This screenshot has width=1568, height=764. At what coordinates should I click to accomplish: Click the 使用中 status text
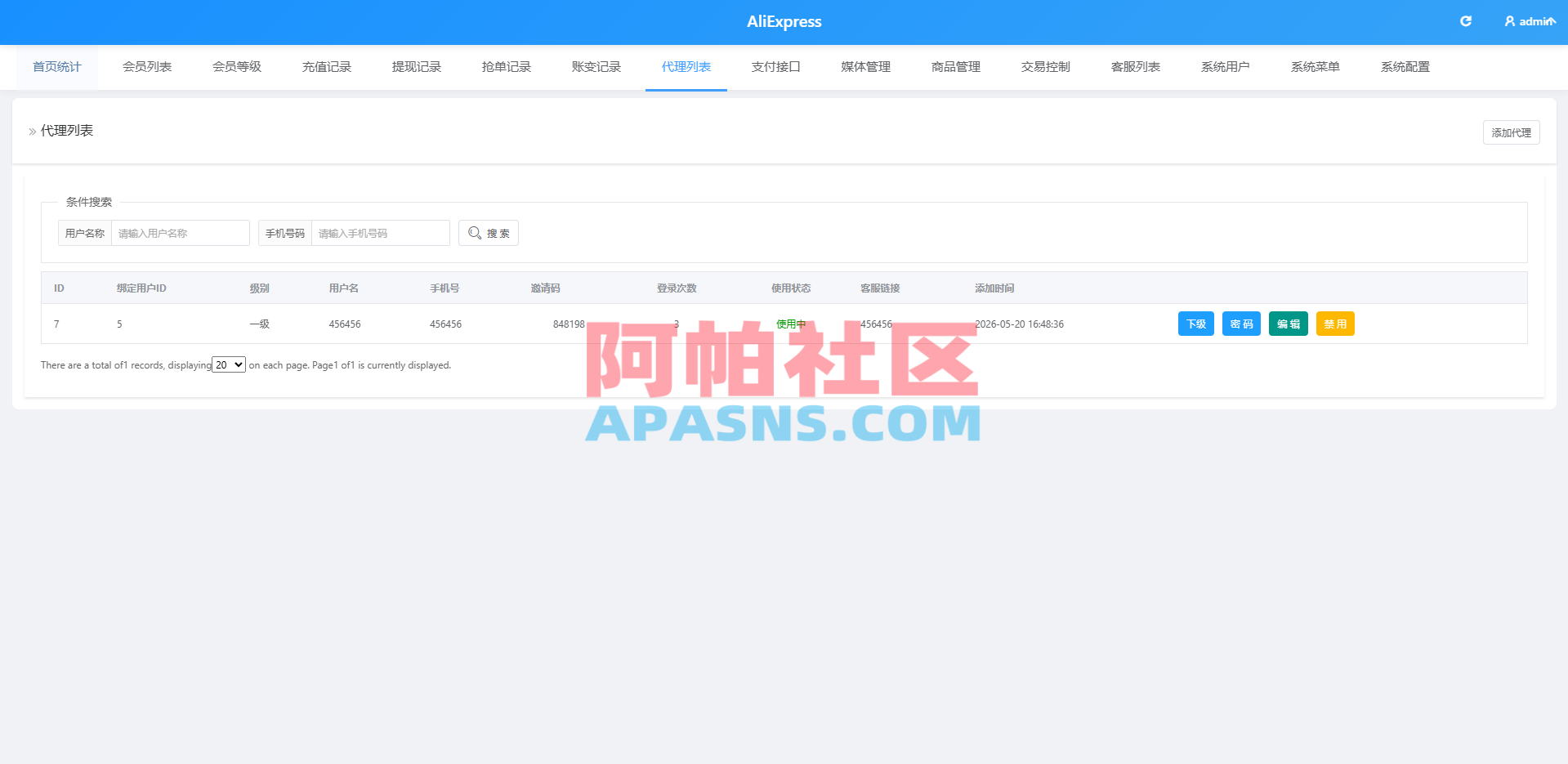point(791,324)
